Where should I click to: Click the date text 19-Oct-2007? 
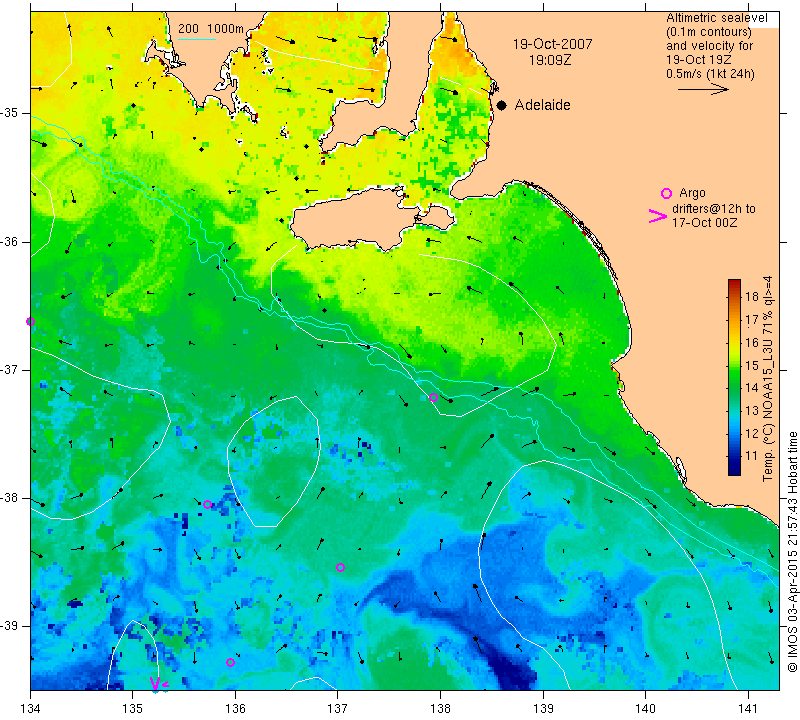[x=553, y=44]
